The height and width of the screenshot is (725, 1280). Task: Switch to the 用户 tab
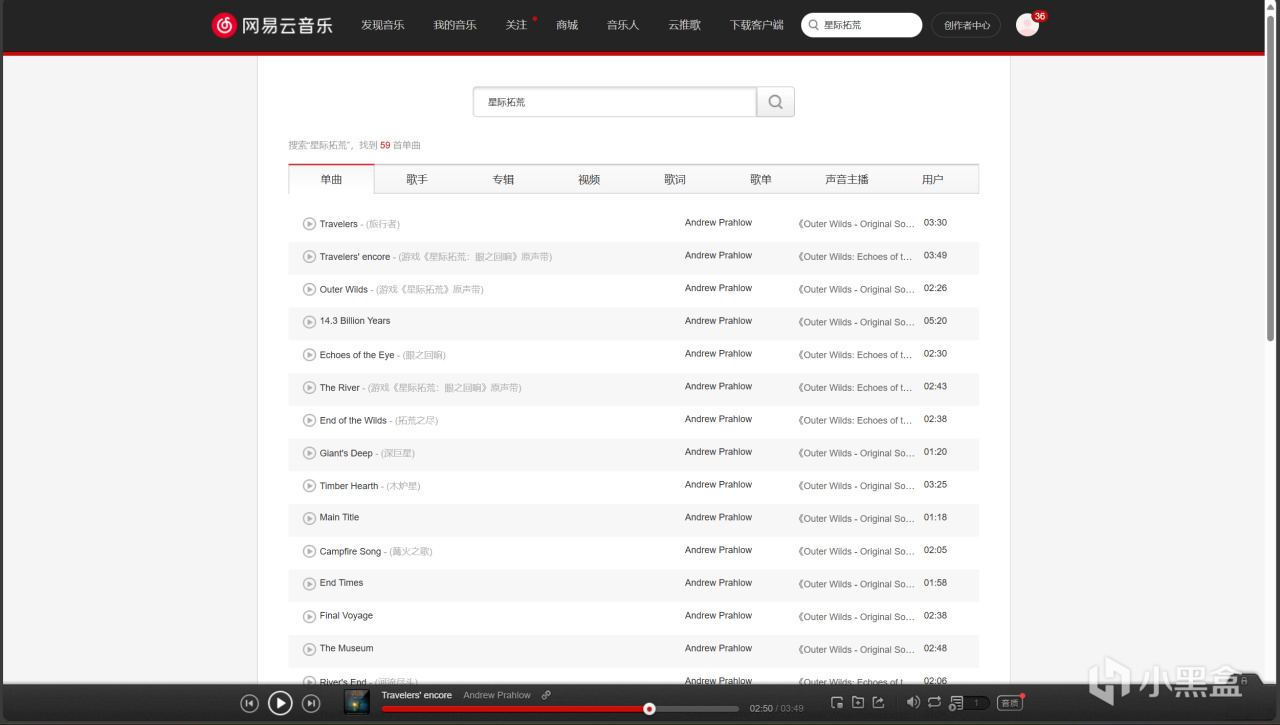point(933,179)
